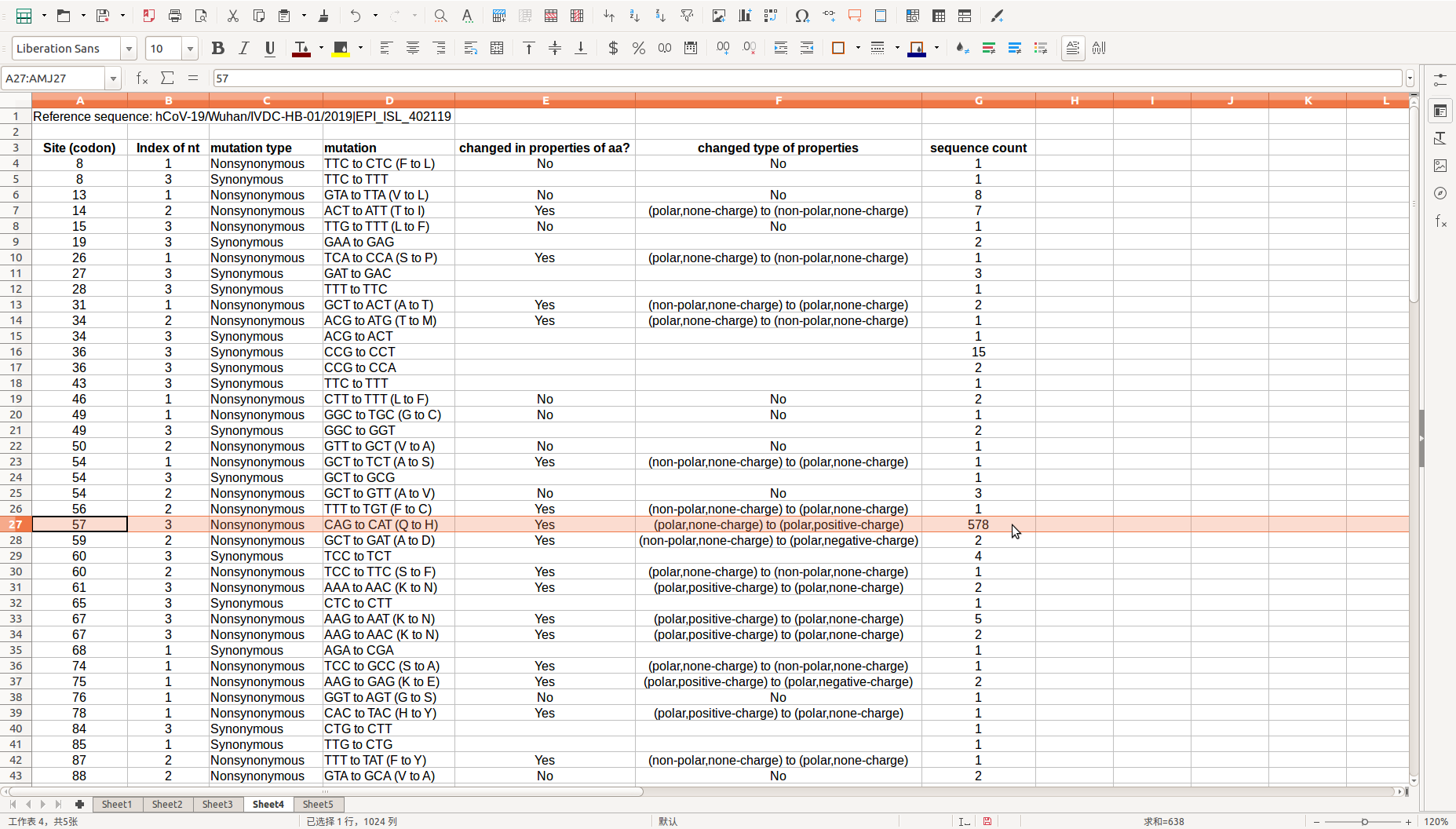Align cell contents to top

(529, 48)
